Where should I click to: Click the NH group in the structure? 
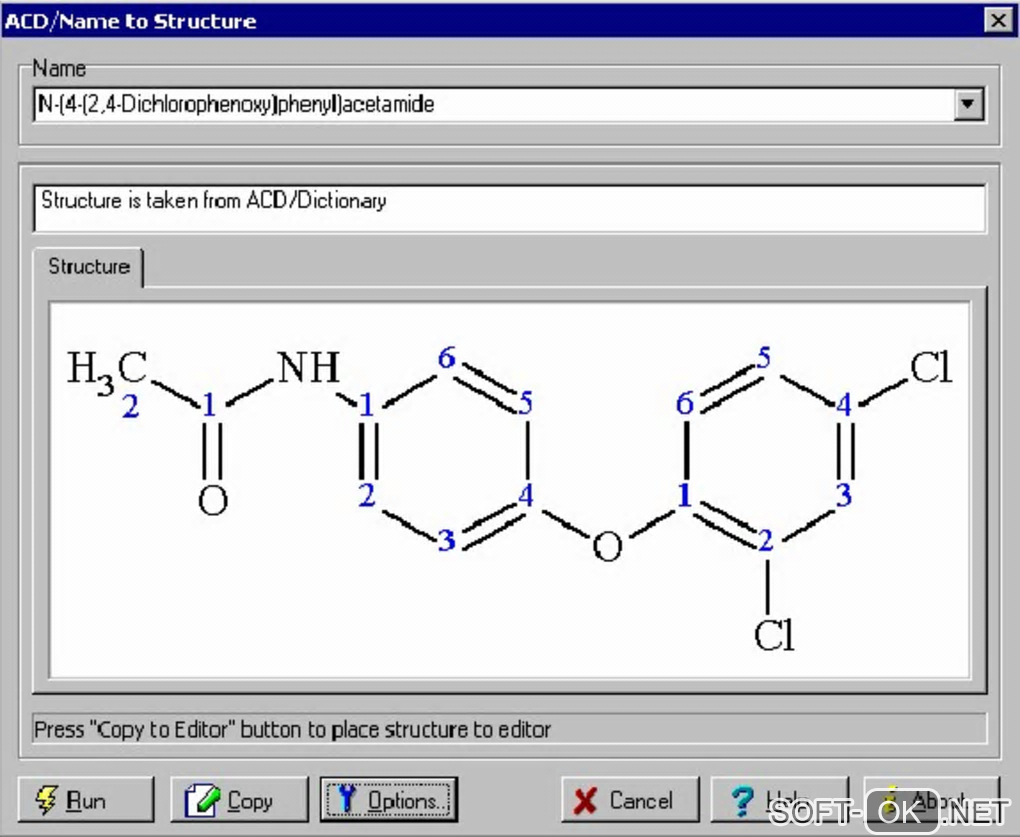pos(308,367)
